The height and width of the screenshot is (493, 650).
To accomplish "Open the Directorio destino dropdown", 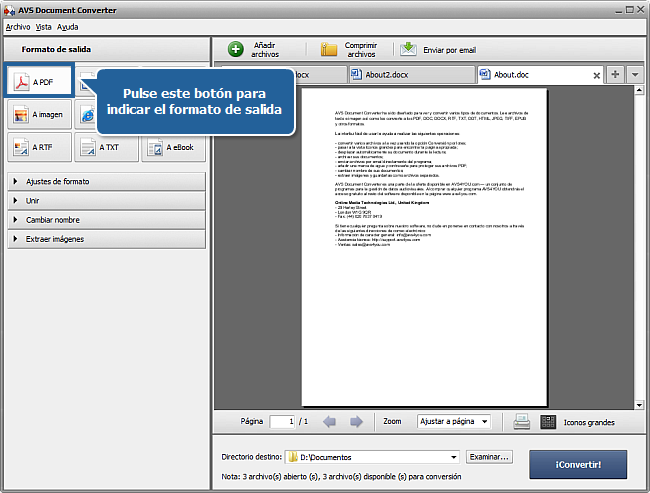I will pyautogui.click(x=372, y=457).
